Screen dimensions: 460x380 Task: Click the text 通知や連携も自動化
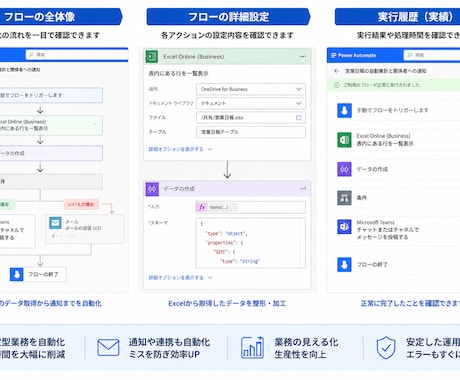169,342
